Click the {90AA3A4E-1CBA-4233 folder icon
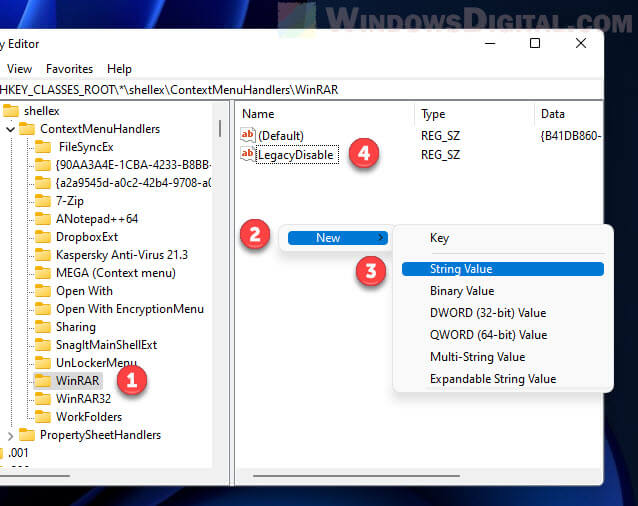 coord(43,165)
